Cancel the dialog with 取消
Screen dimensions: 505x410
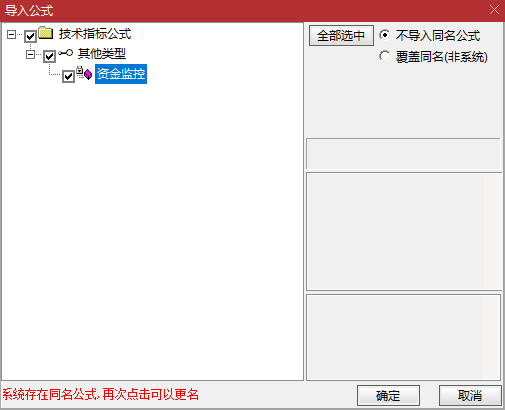coord(470,396)
